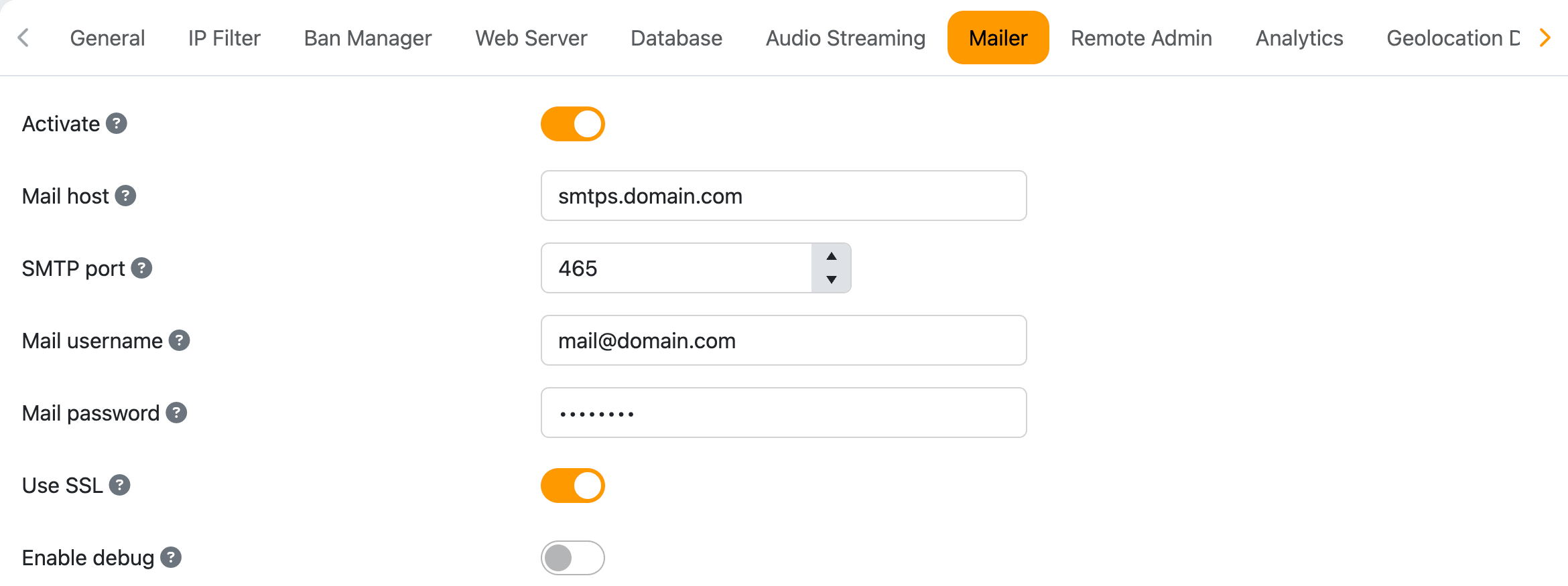Open the Geolocation tab
1568x586 pixels.
[x=1453, y=38]
